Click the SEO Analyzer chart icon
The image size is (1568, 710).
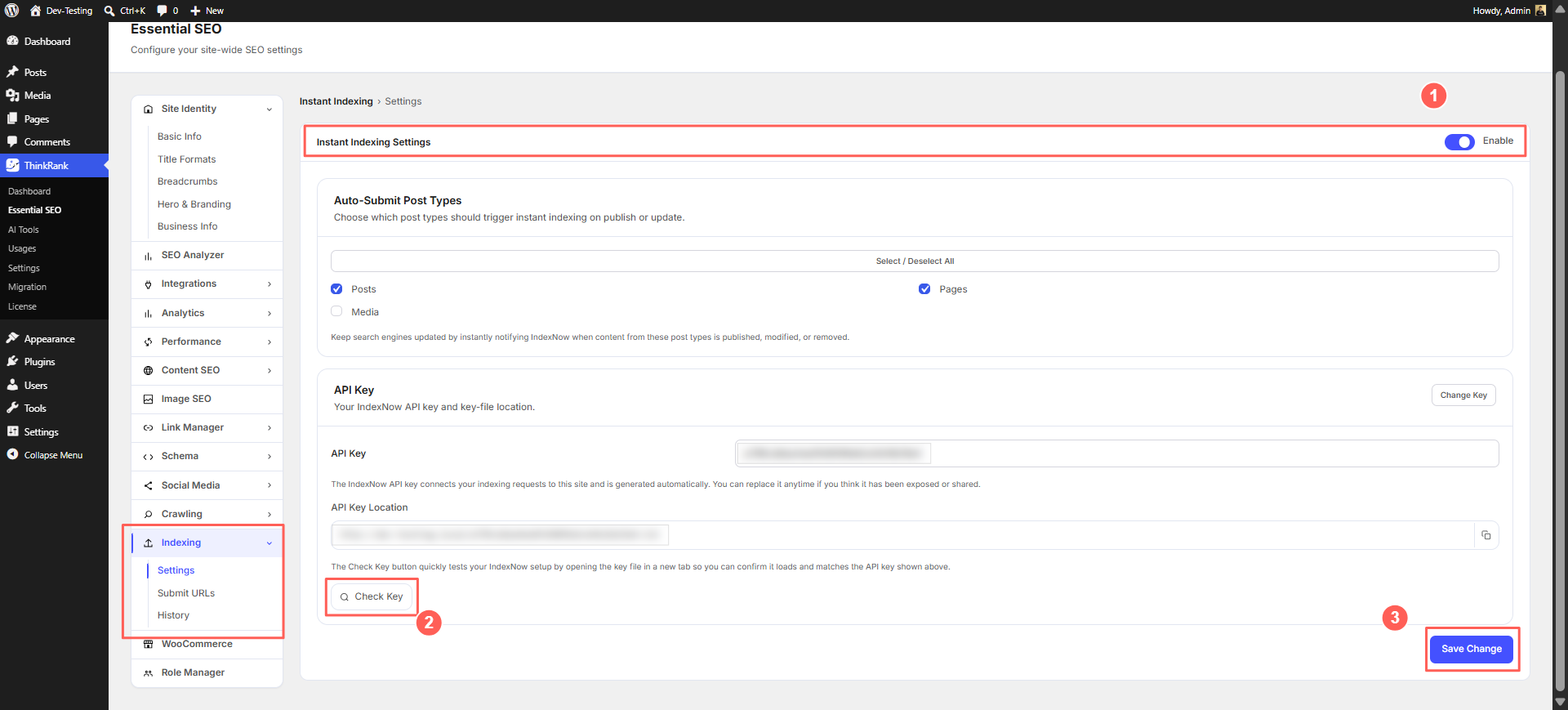tap(148, 256)
